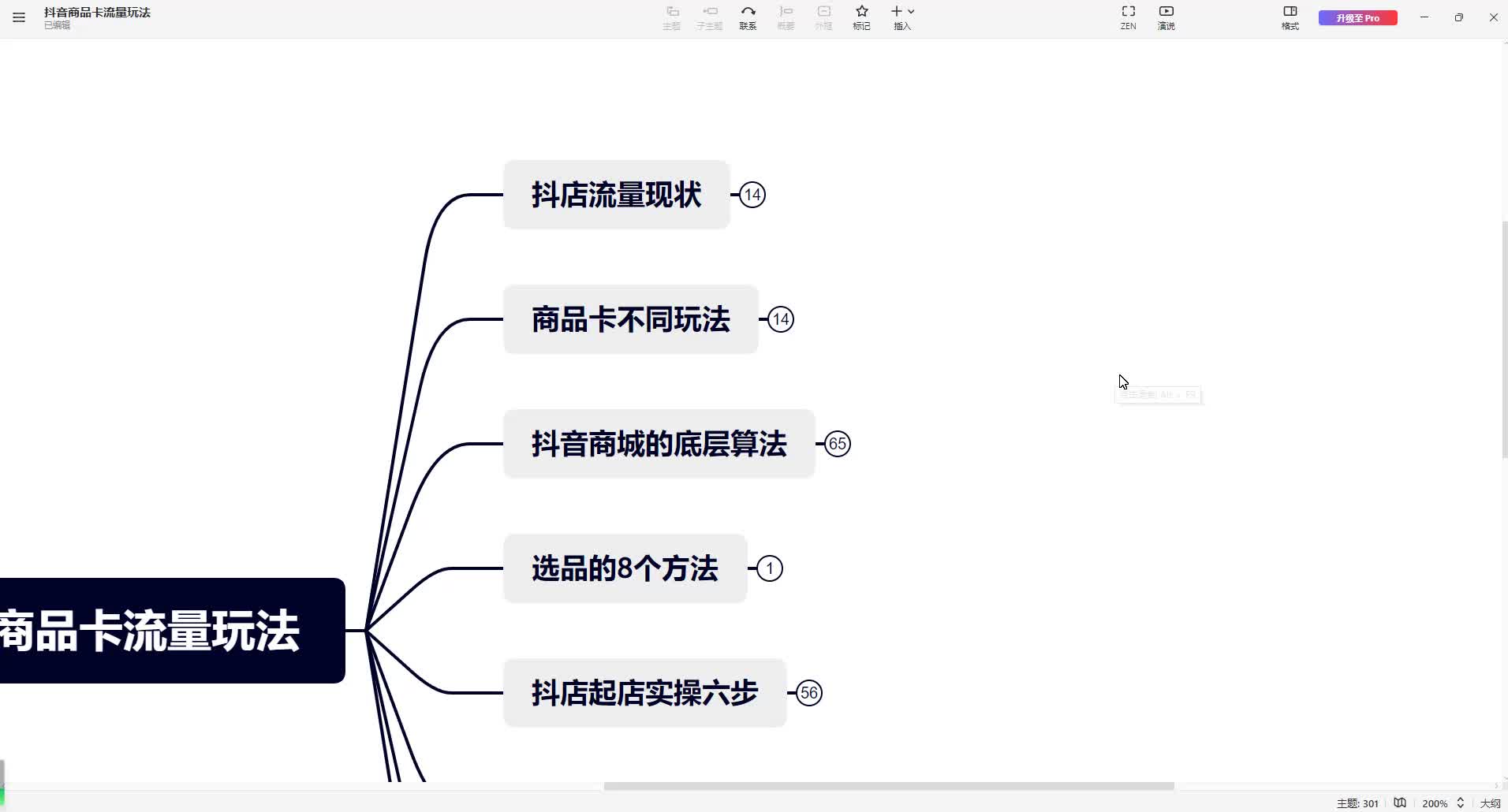Image resolution: width=1508 pixels, height=812 pixels.
Task: Select the 抖店流量现状 topic node
Action: coord(617,195)
